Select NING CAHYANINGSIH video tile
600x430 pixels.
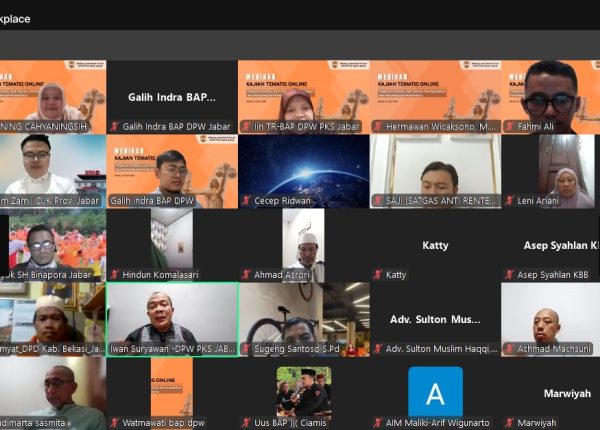pos(53,97)
